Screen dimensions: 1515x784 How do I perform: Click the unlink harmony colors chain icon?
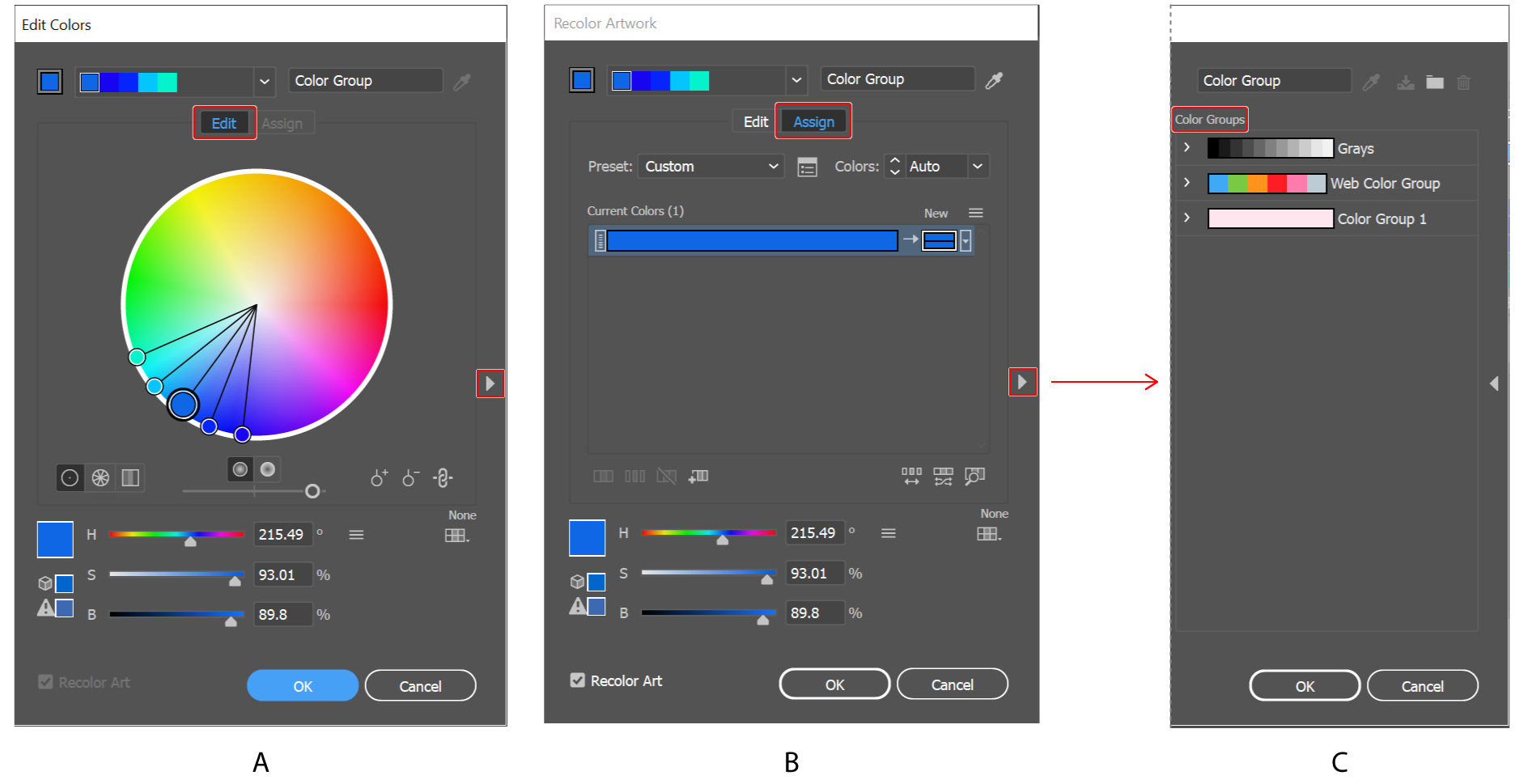pos(443,477)
